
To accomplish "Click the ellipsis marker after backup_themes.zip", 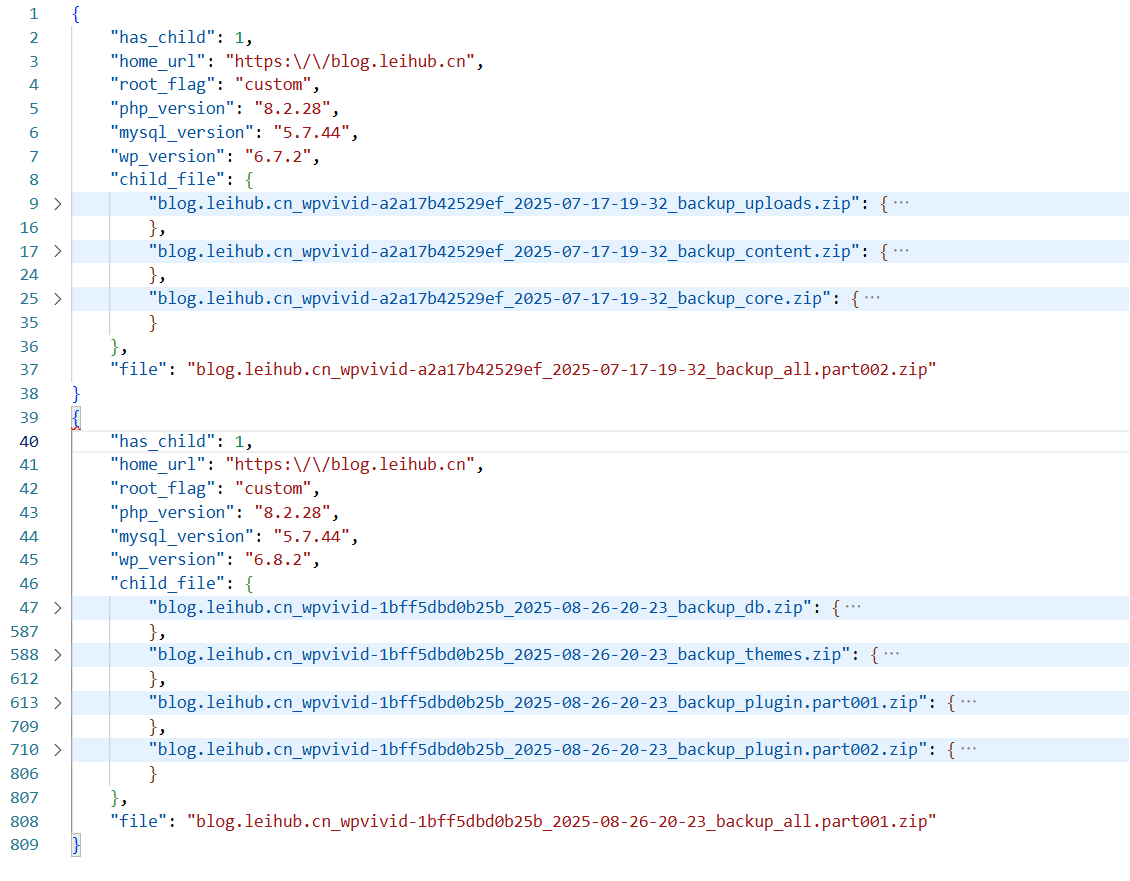I will [x=892, y=655].
